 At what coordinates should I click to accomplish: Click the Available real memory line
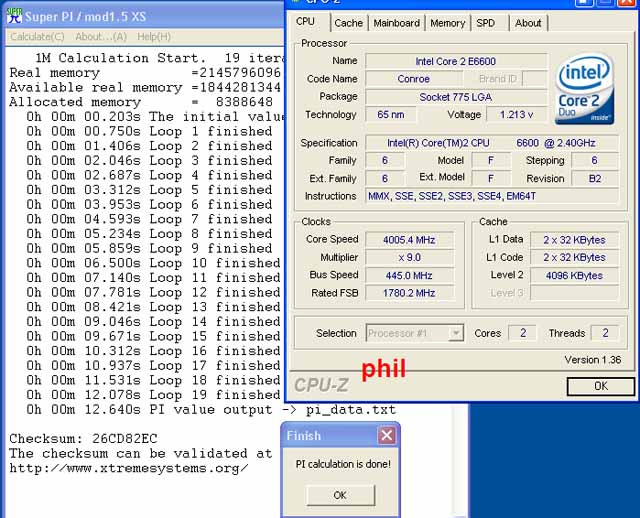click(x=145, y=88)
